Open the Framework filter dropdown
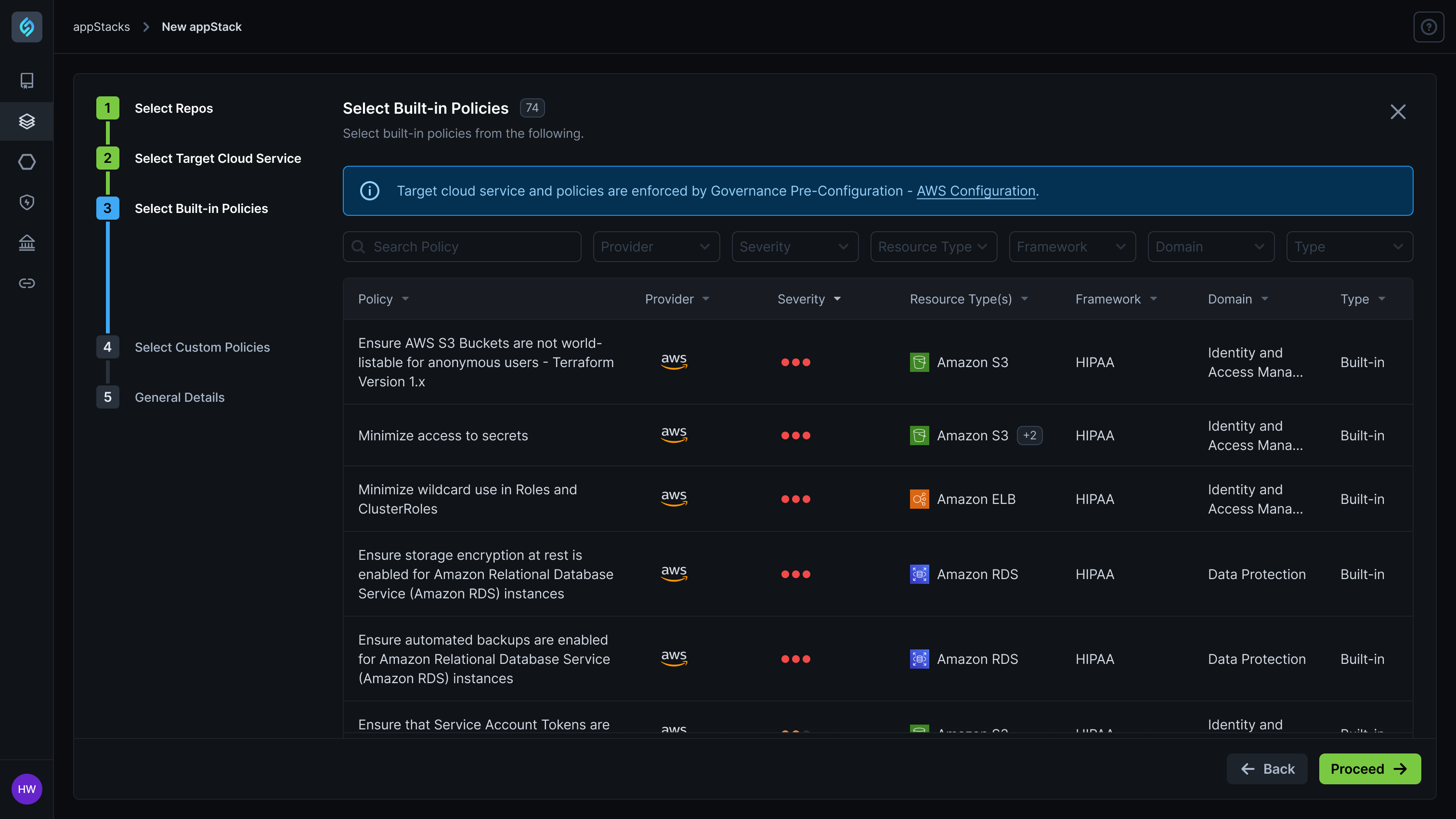Viewport: 1456px width, 819px height. (1072, 247)
